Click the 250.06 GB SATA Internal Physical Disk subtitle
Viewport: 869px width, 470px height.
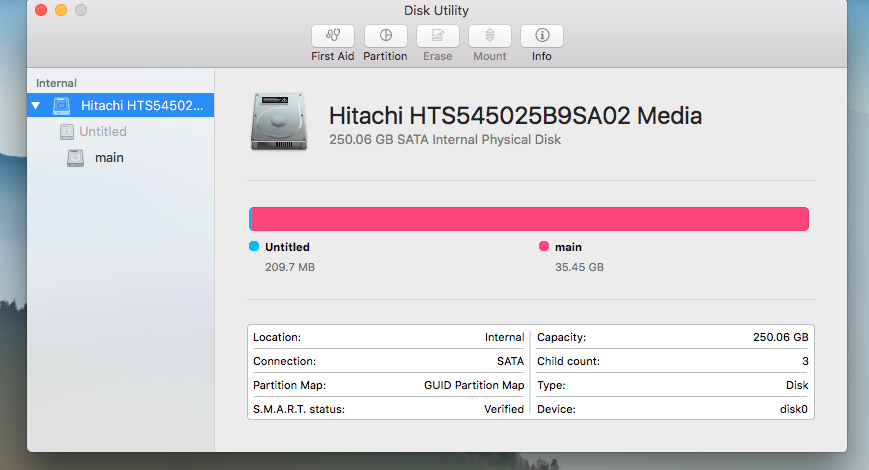(445, 140)
